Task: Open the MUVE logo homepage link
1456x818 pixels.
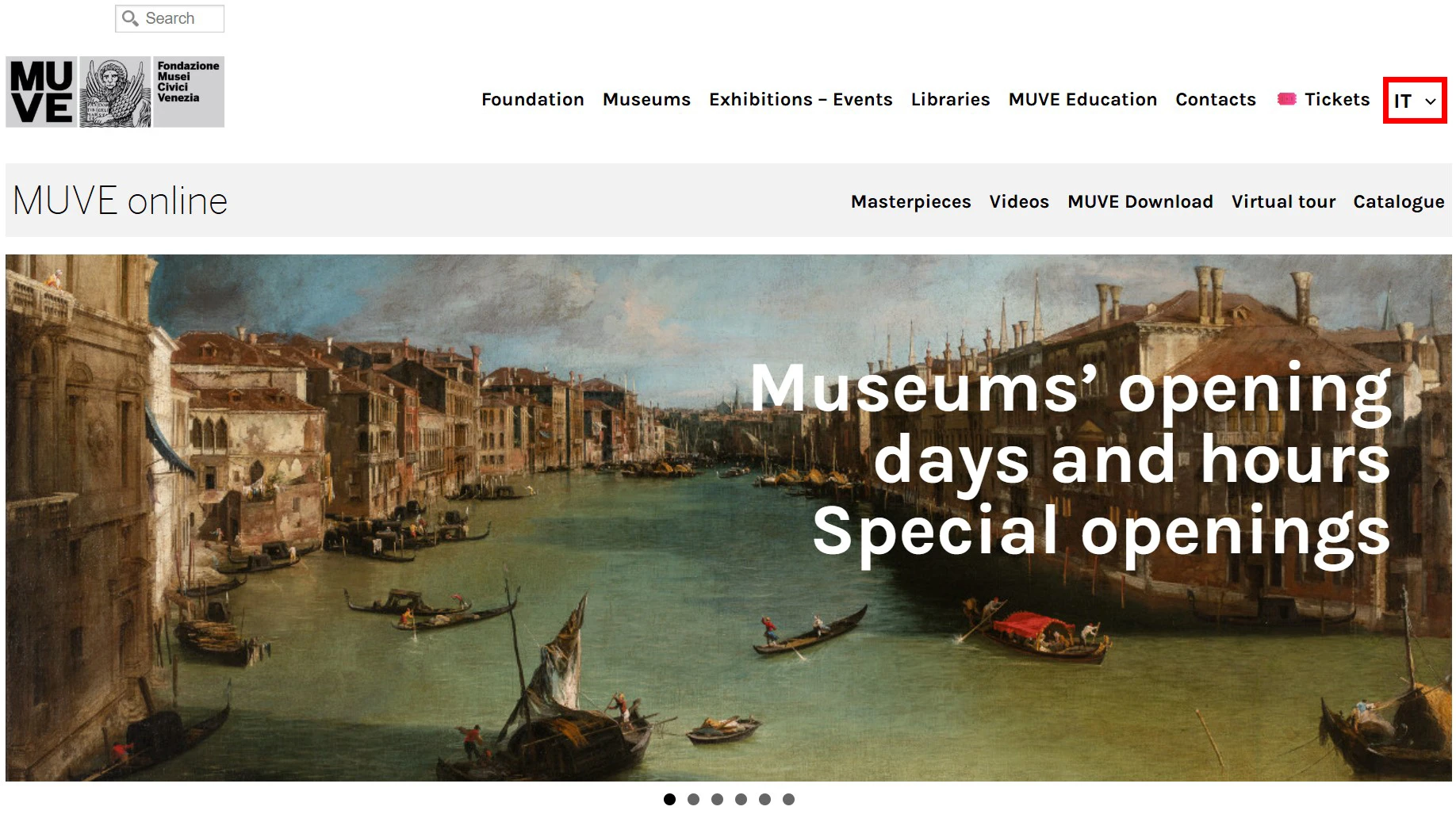Action: (41, 92)
